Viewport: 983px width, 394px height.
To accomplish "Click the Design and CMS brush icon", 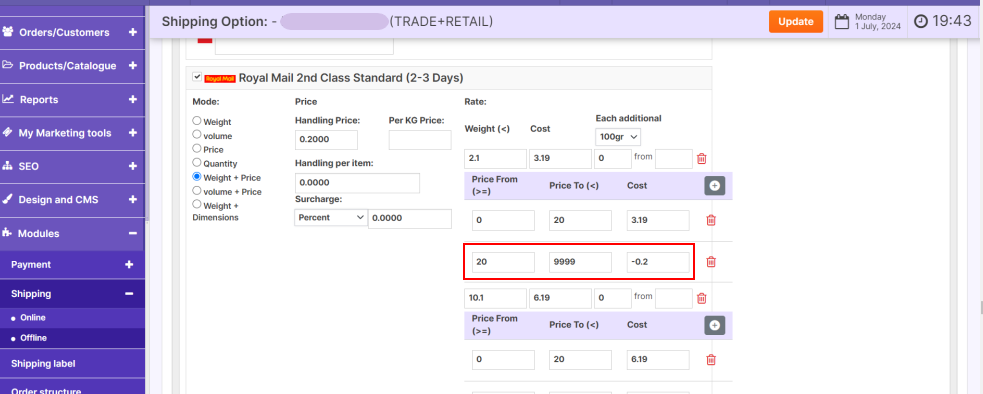I will tap(8, 200).
